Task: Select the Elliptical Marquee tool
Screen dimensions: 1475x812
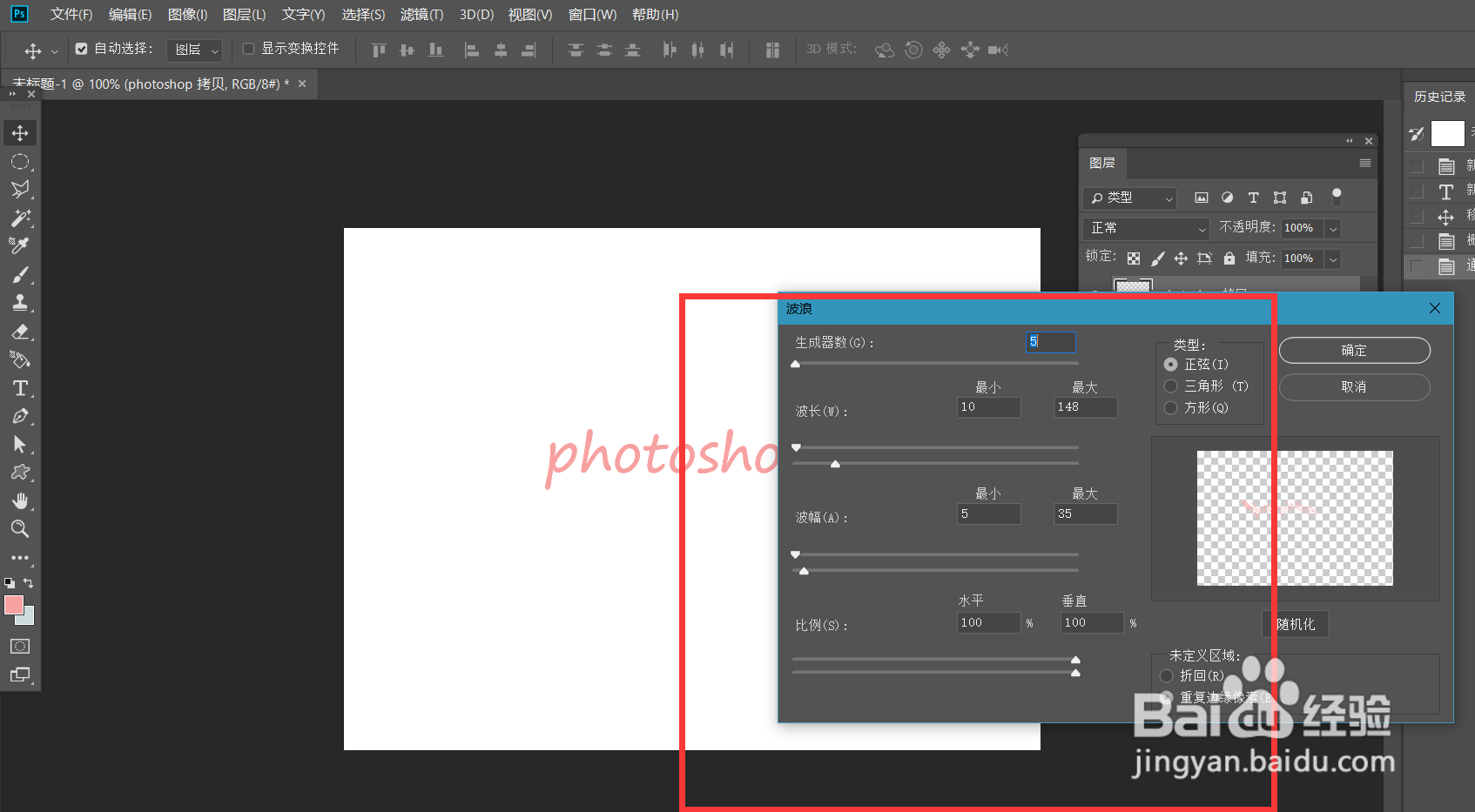Action: click(x=20, y=162)
